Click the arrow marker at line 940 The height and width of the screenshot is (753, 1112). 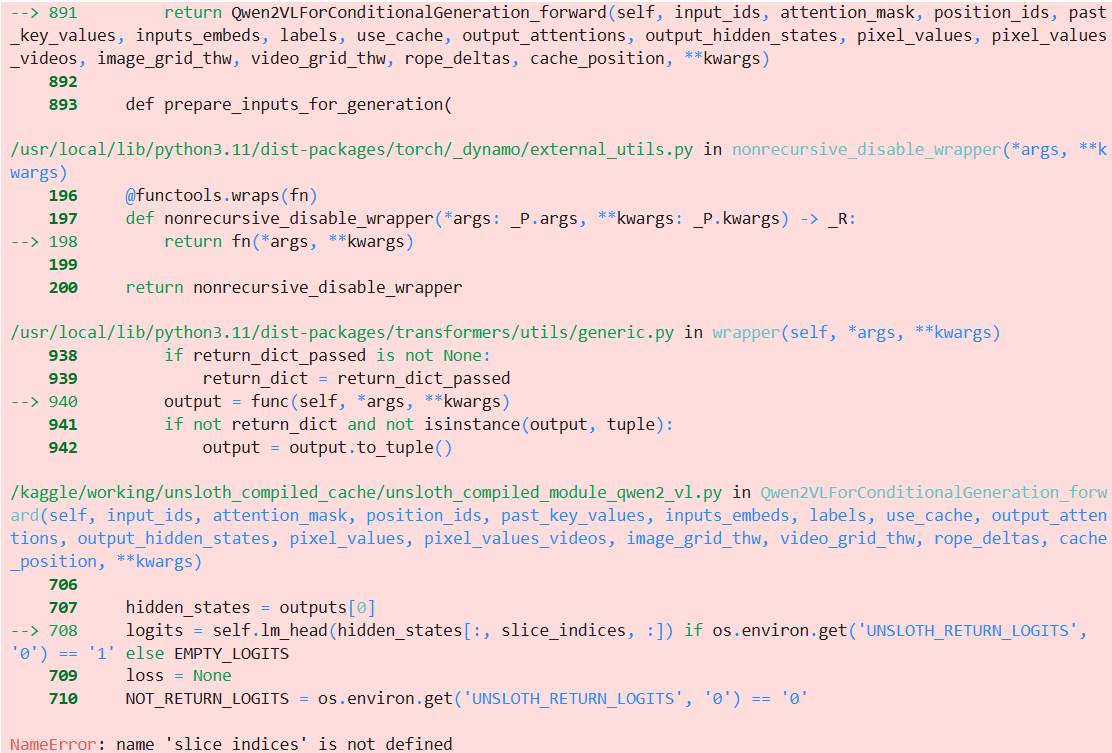coord(26,402)
